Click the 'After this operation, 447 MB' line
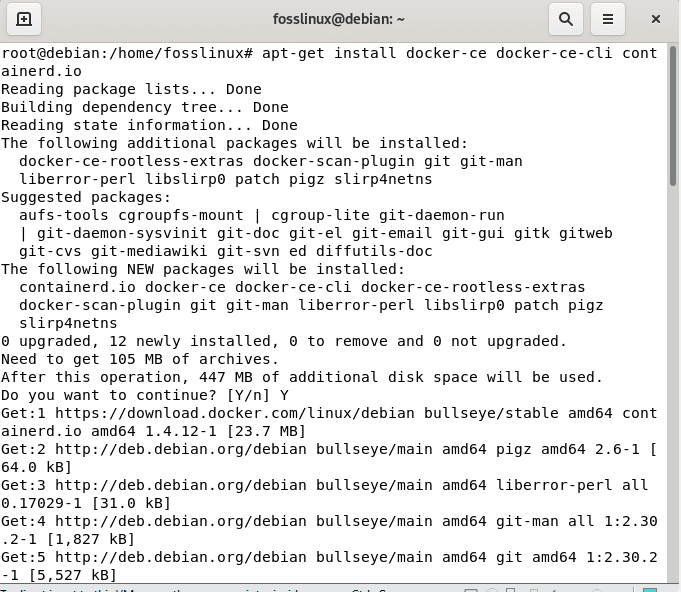 click(x=302, y=377)
